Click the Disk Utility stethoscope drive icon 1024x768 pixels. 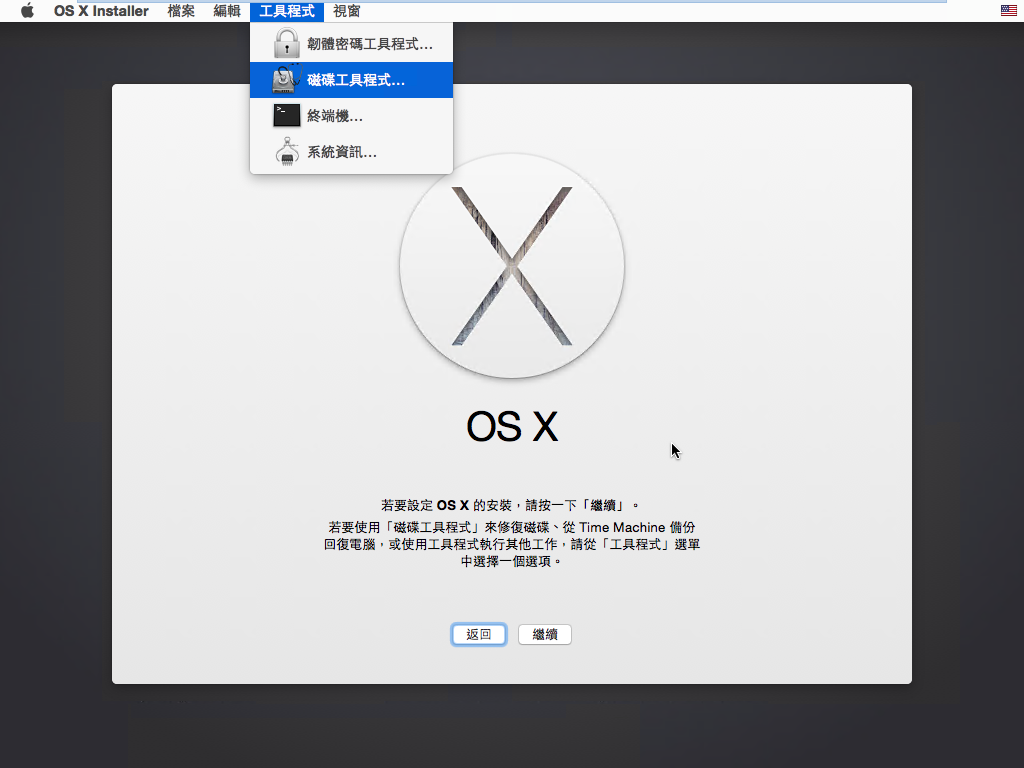[x=287, y=79]
